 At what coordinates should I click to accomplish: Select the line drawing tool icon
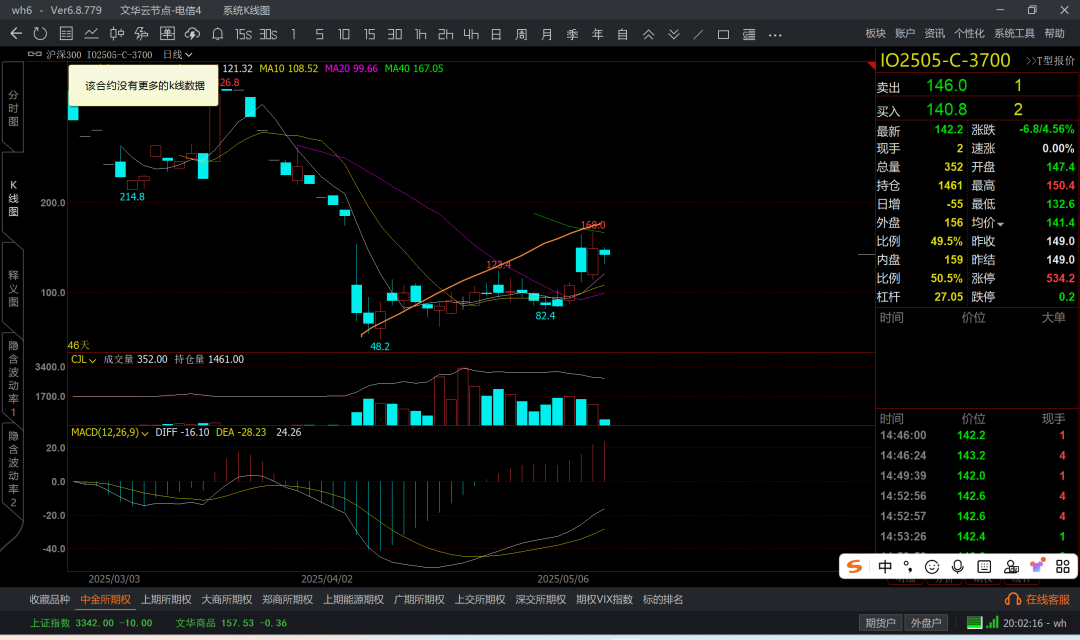pyautogui.click(x=698, y=34)
